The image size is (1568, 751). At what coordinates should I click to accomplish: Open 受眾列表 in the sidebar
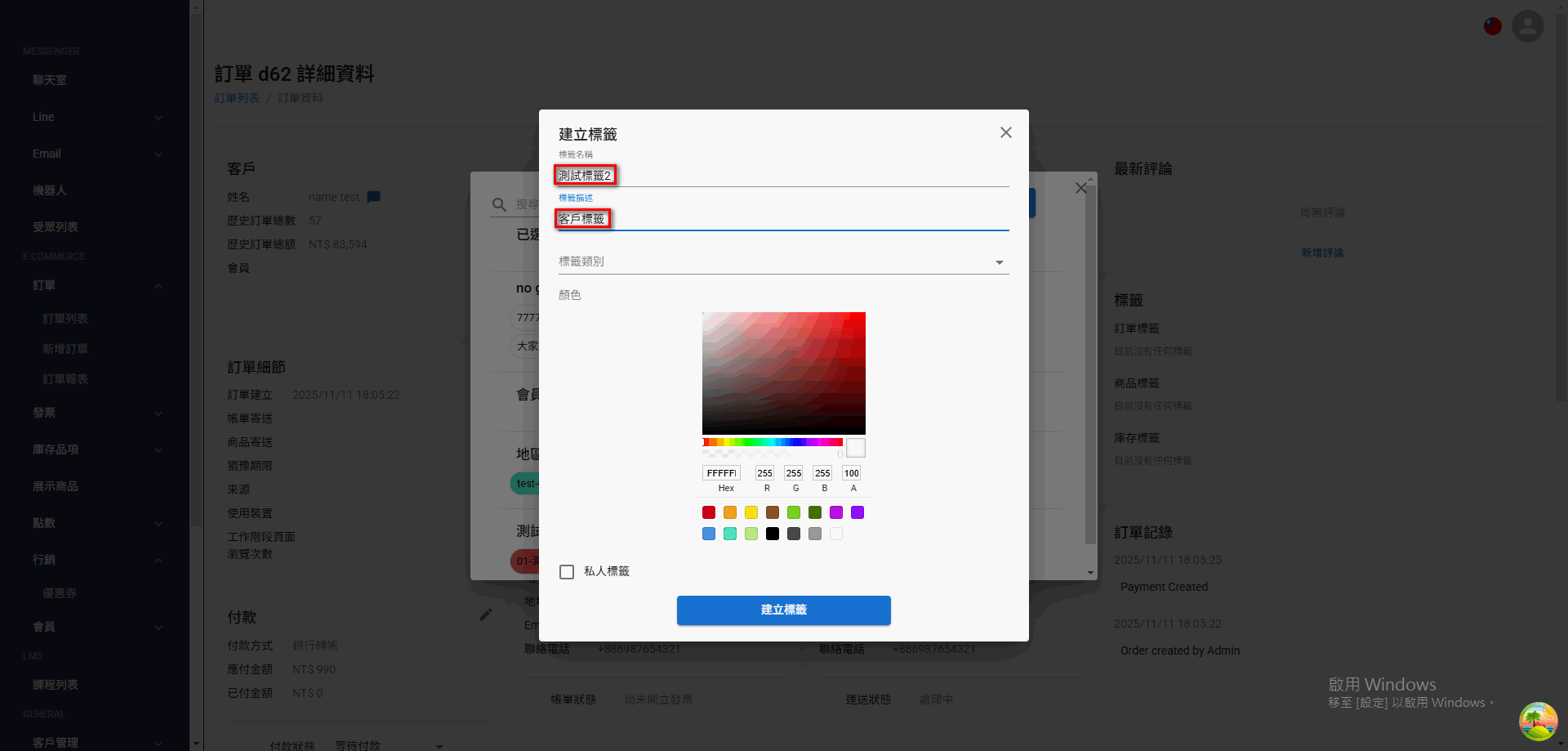click(56, 227)
